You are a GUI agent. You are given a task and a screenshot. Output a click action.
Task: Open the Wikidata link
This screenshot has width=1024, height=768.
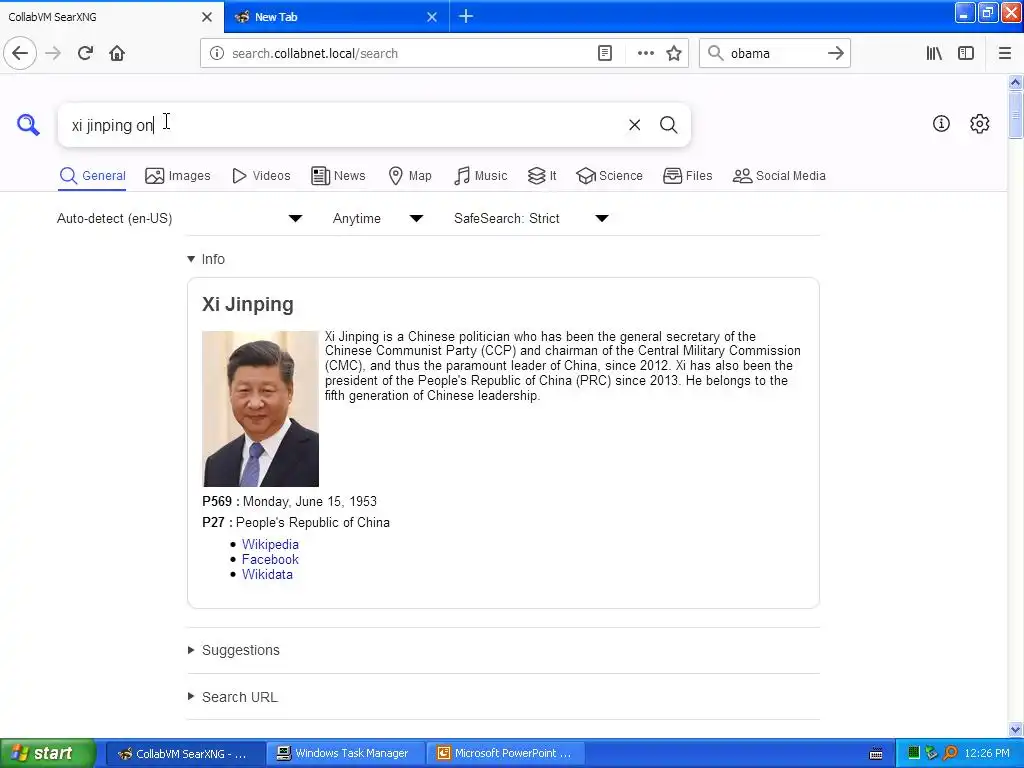(267, 574)
